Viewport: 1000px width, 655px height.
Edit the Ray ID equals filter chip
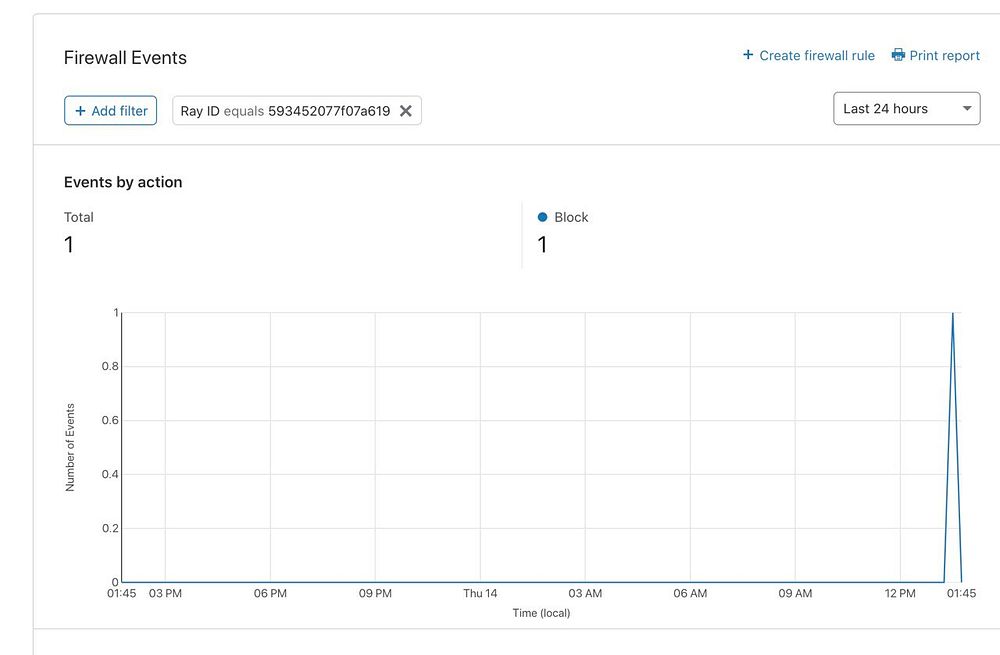(285, 111)
